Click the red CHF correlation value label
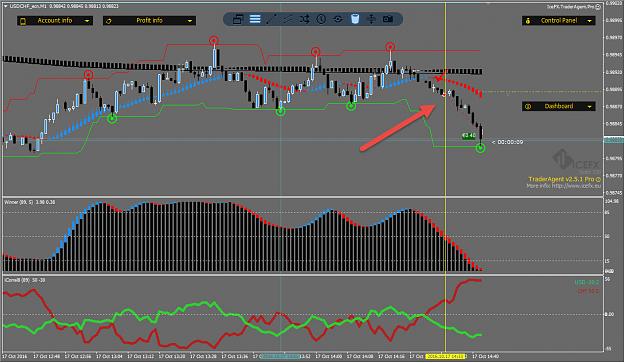The height and width of the screenshot is (363, 625). point(588,291)
